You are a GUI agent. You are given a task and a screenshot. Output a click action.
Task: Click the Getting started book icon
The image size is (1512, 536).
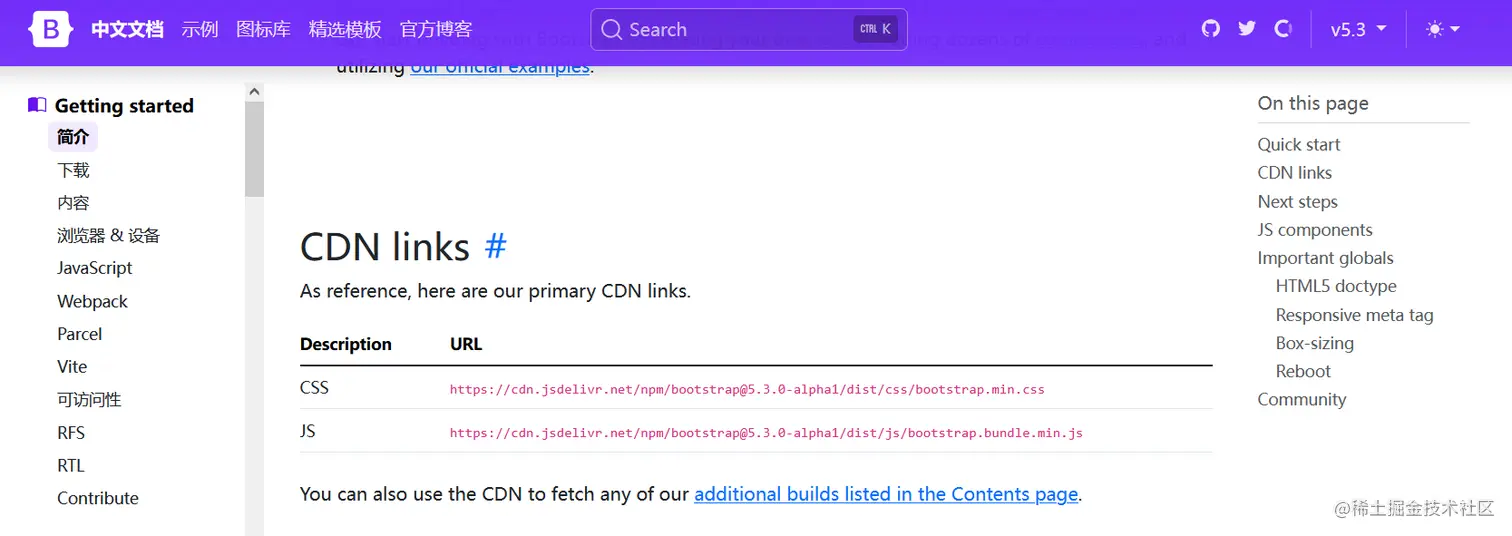tap(37, 105)
